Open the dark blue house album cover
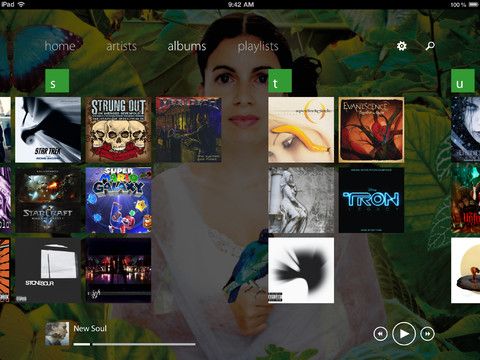The width and height of the screenshot is (480, 360). [x=189, y=130]
